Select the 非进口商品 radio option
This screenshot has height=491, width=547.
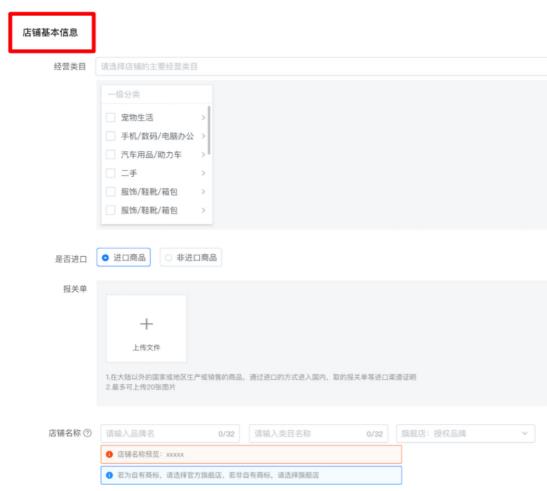point(191,258)
